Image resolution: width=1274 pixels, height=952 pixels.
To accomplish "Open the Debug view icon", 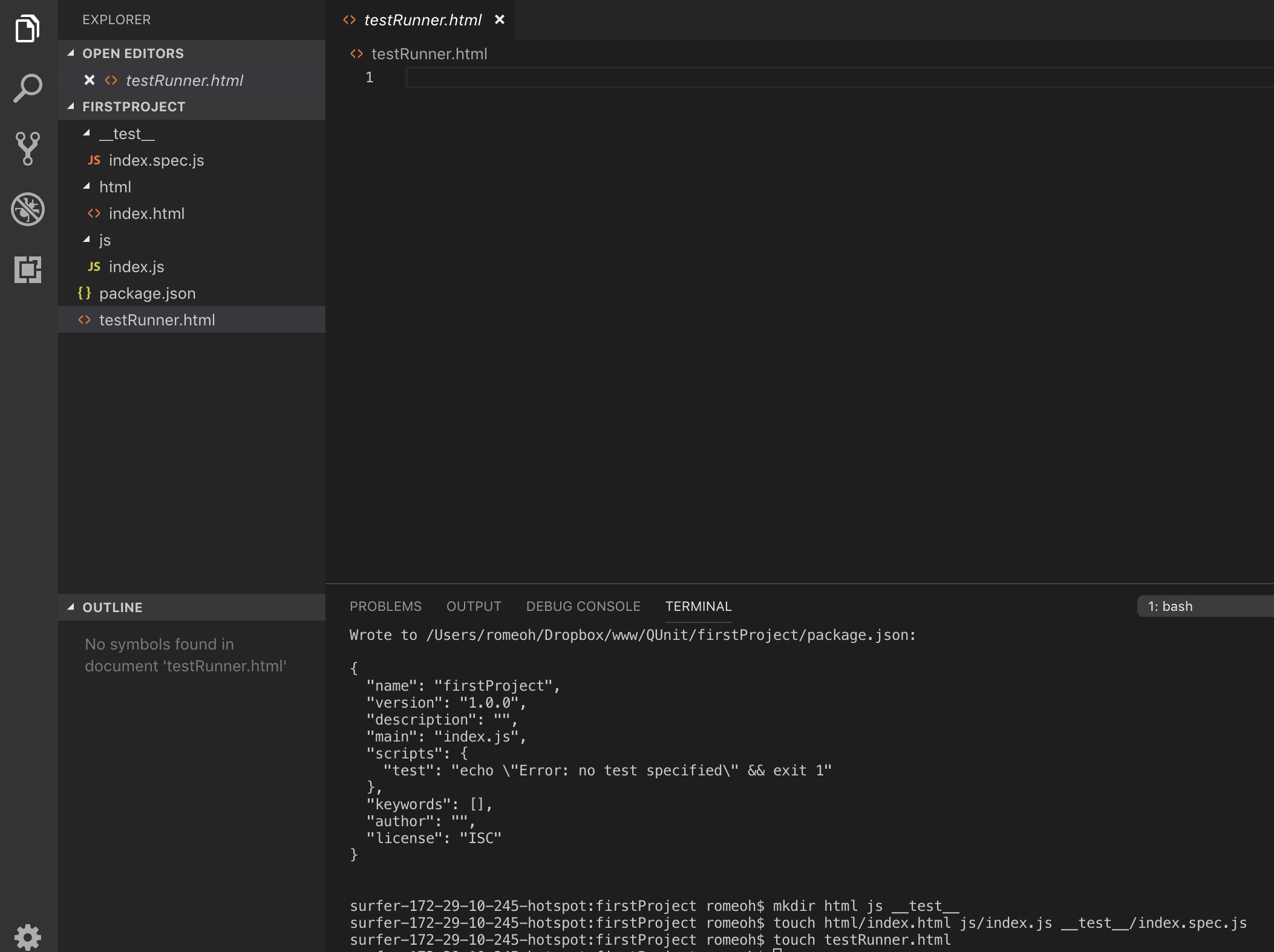I will coord(28,209).
